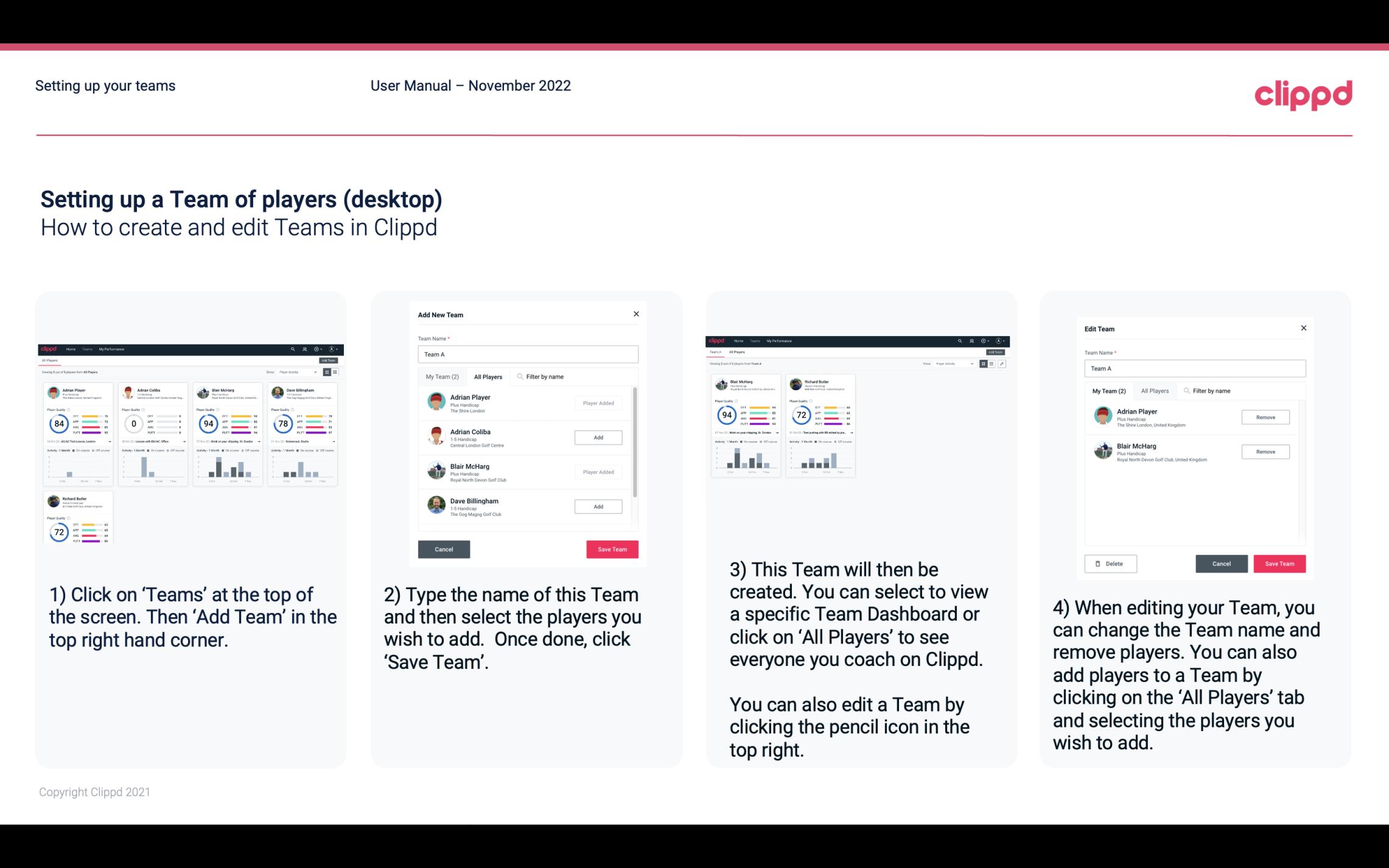Click the player avatar for Adrian Player
Viewport: 1389px width, 868px height.
[435, 402]
